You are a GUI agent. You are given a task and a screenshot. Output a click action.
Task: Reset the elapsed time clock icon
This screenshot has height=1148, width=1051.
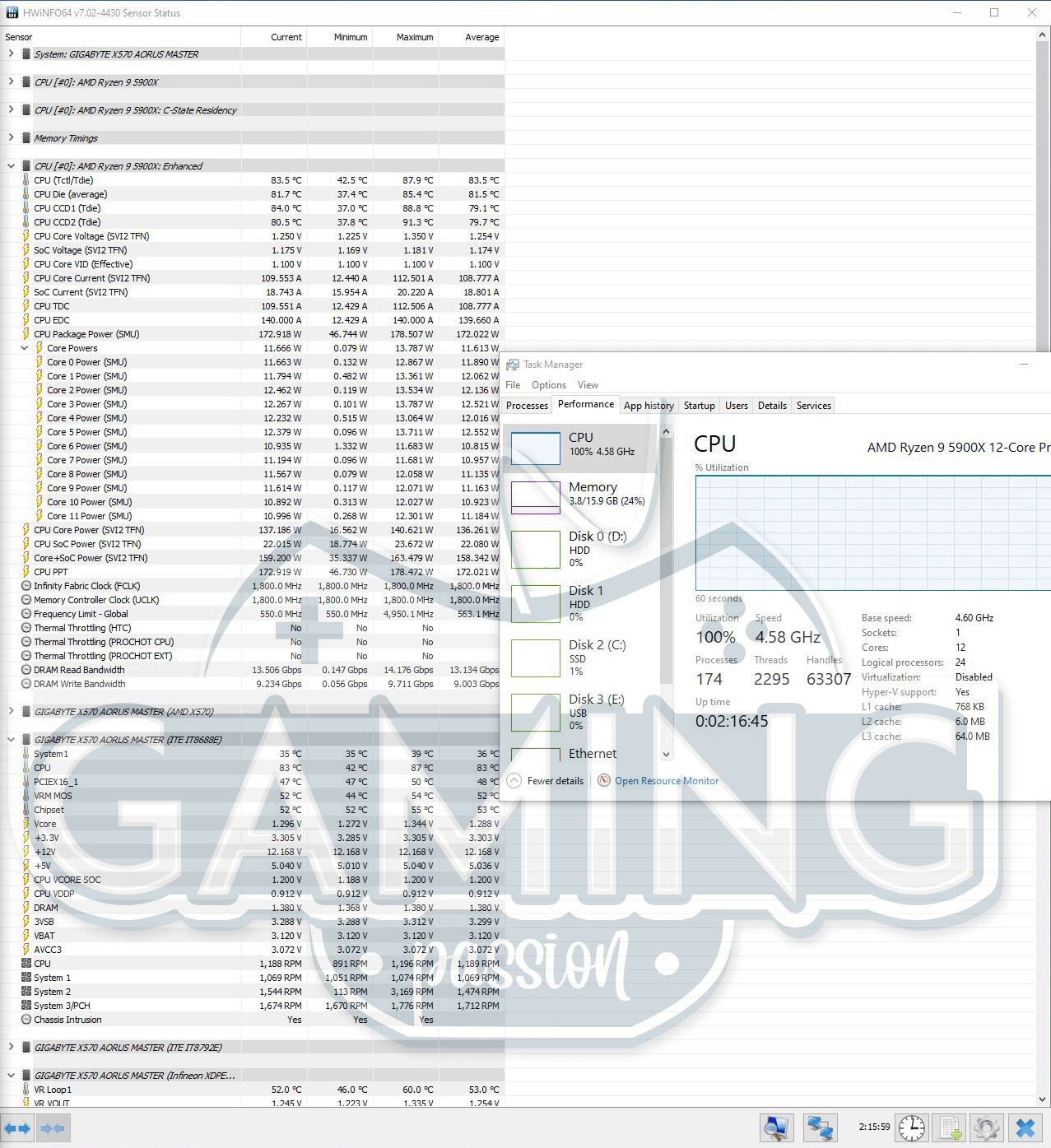(x=912, y=1127)
